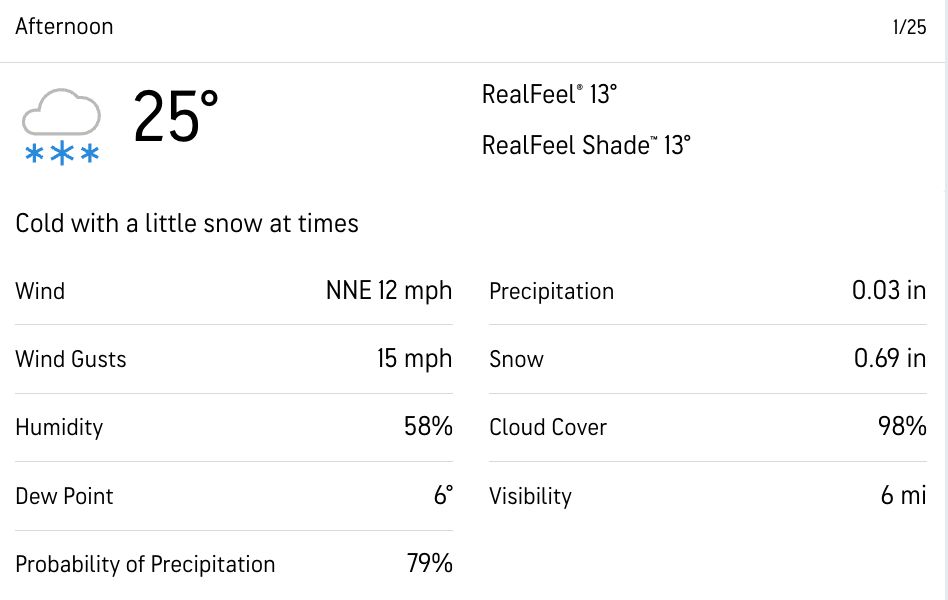Screen dimensions: 948x600
Task: Click the Precipitation row label
Action: pyautogui.click(x=551, y=292)
